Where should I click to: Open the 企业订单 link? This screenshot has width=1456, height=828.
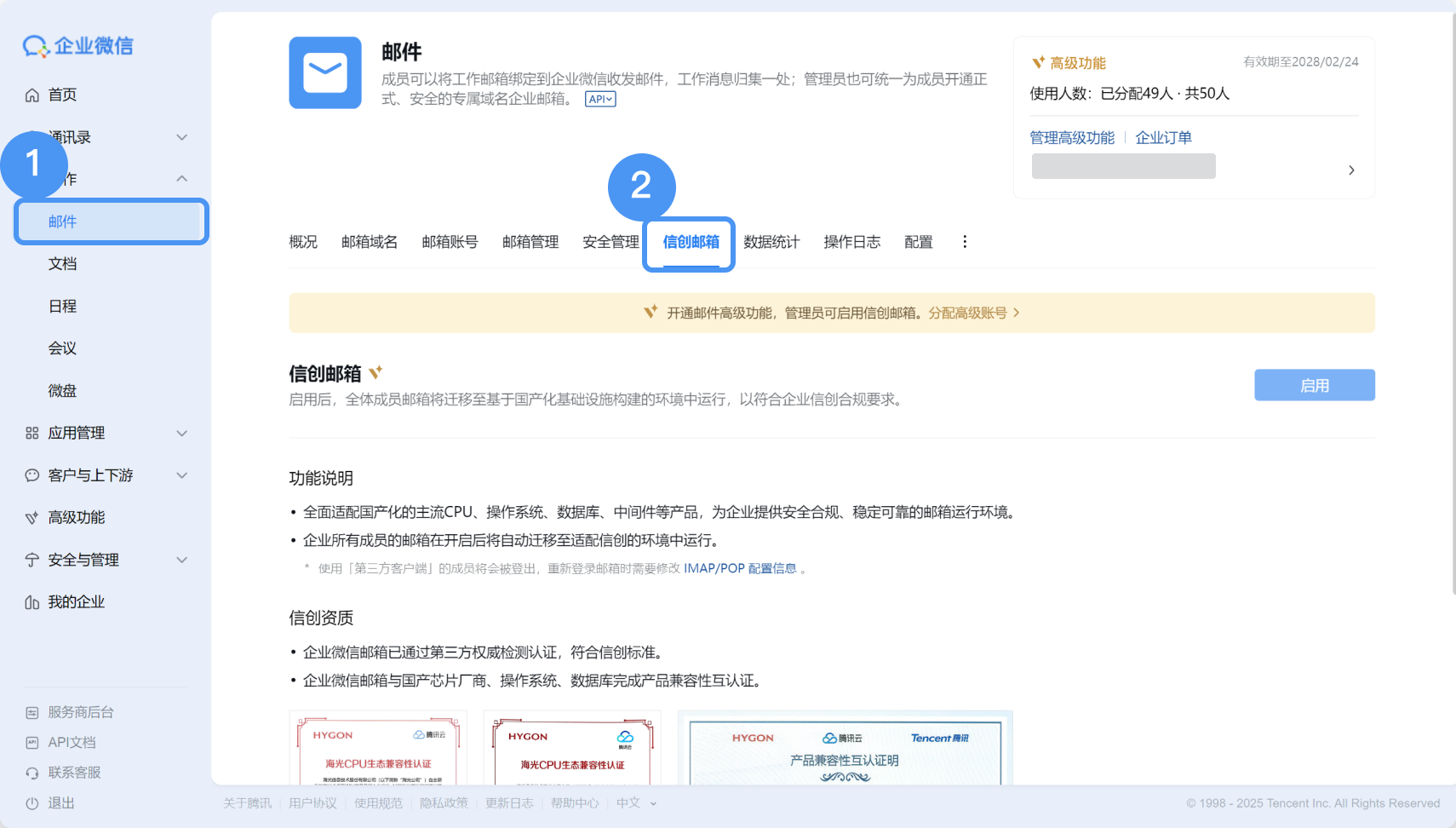tap(1163, 138)
